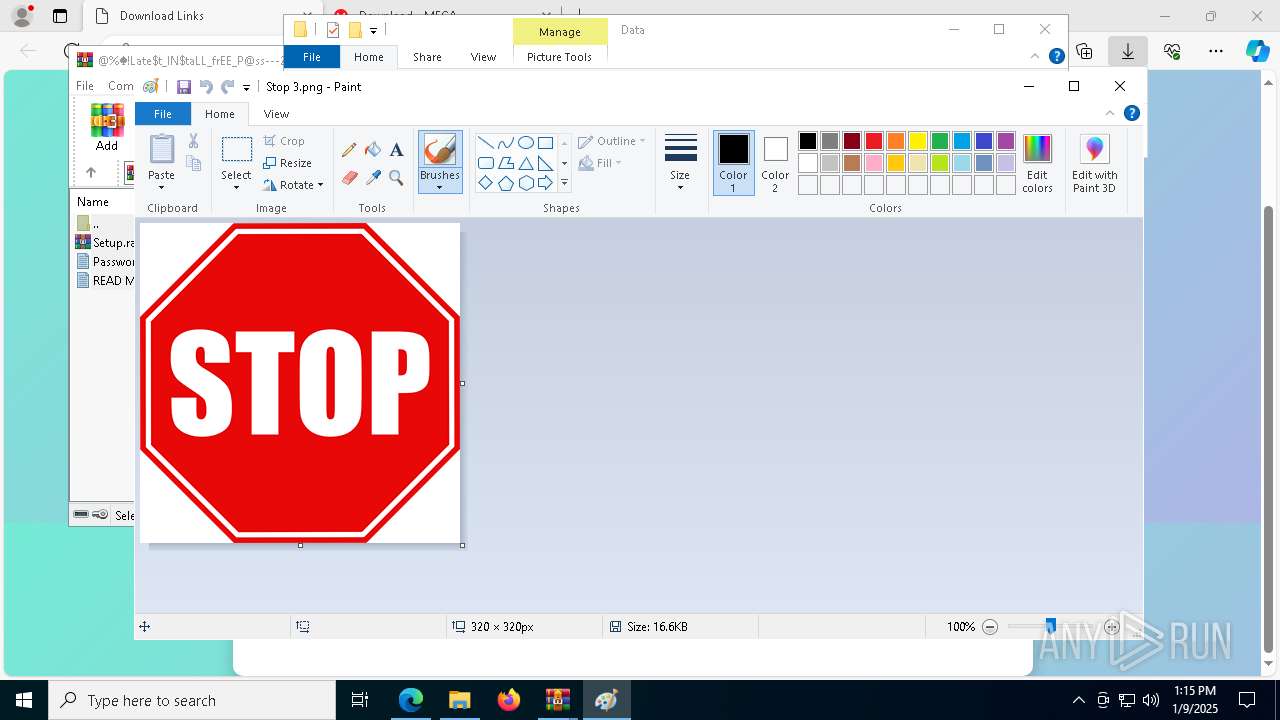Open Microsoft Edge from the taskbar

click(410, 700)
